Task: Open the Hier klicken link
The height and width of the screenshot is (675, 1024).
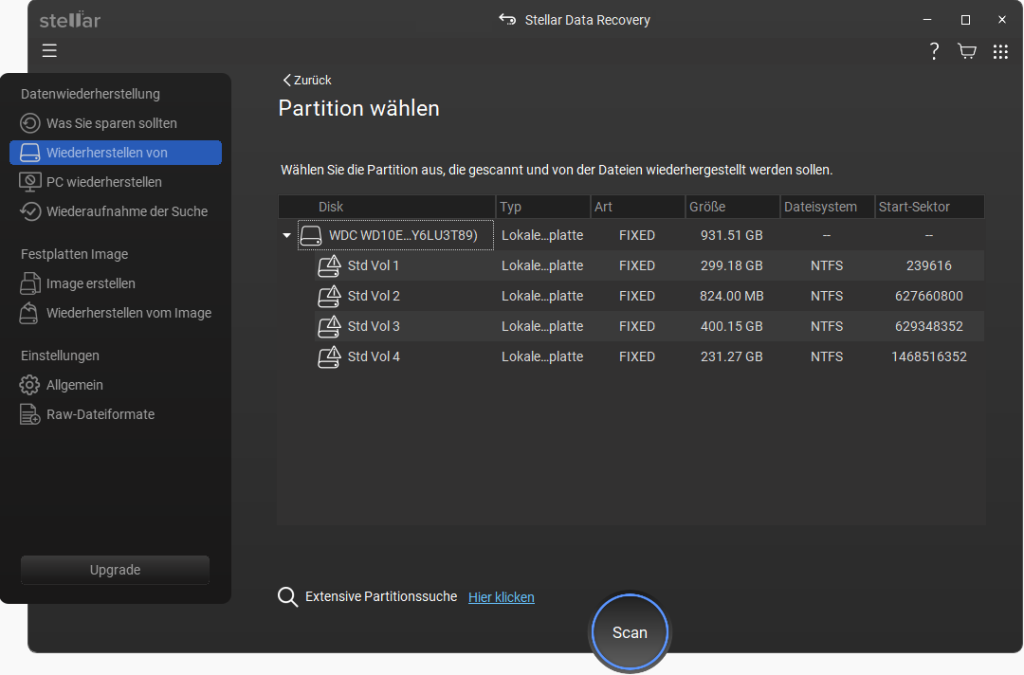Action: [x=501, y=597]
